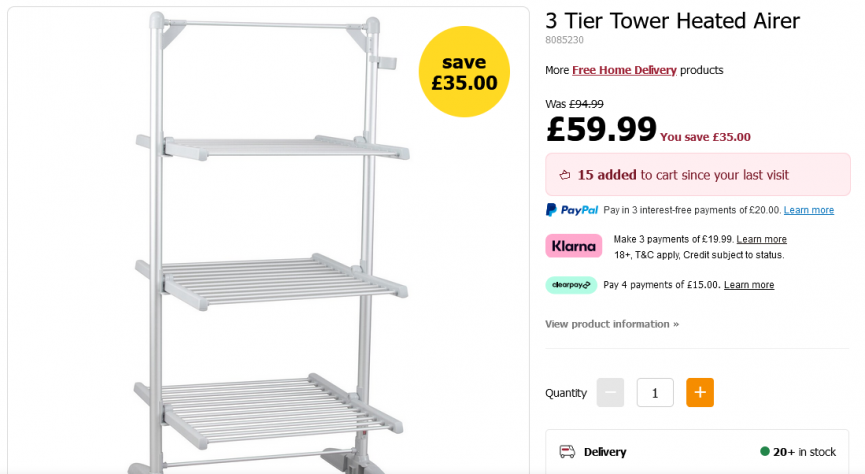Click the delivery truck icon
The width and height of the screenshot is (865, 474).
567,452
